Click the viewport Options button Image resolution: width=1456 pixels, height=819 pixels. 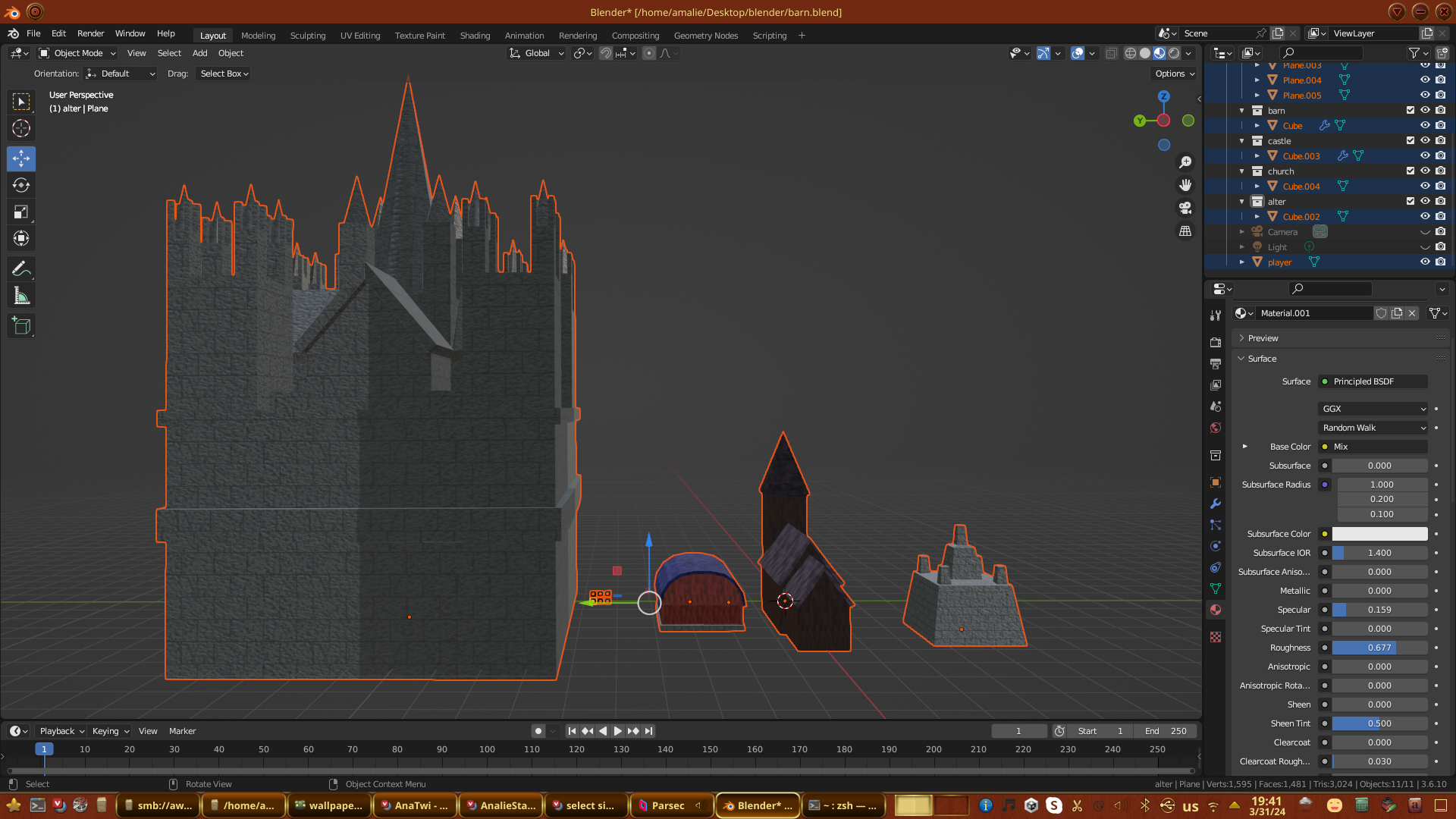point(1175,74)
